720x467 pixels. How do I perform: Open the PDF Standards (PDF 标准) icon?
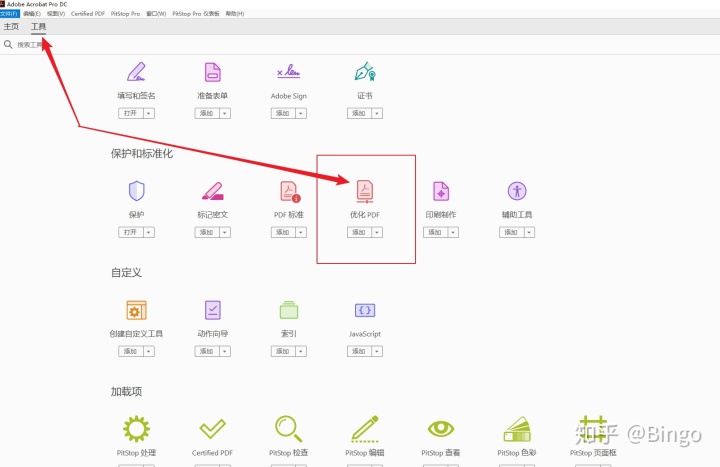(290, 191)
